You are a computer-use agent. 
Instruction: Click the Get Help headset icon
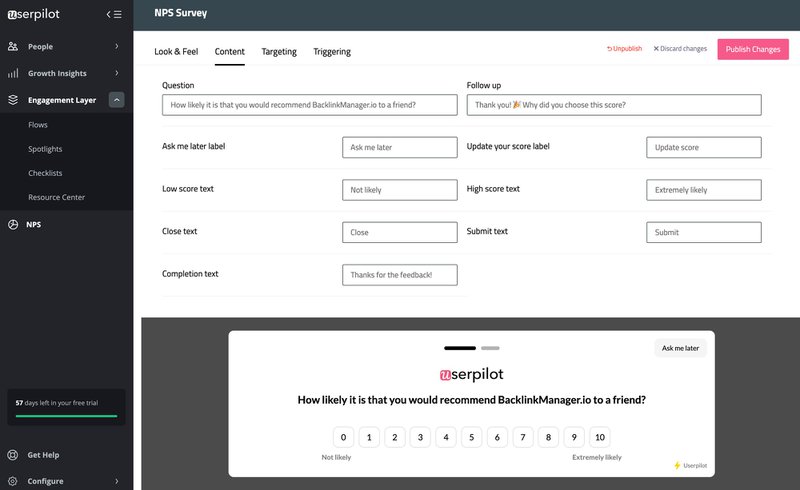click(x=13, y=455)
